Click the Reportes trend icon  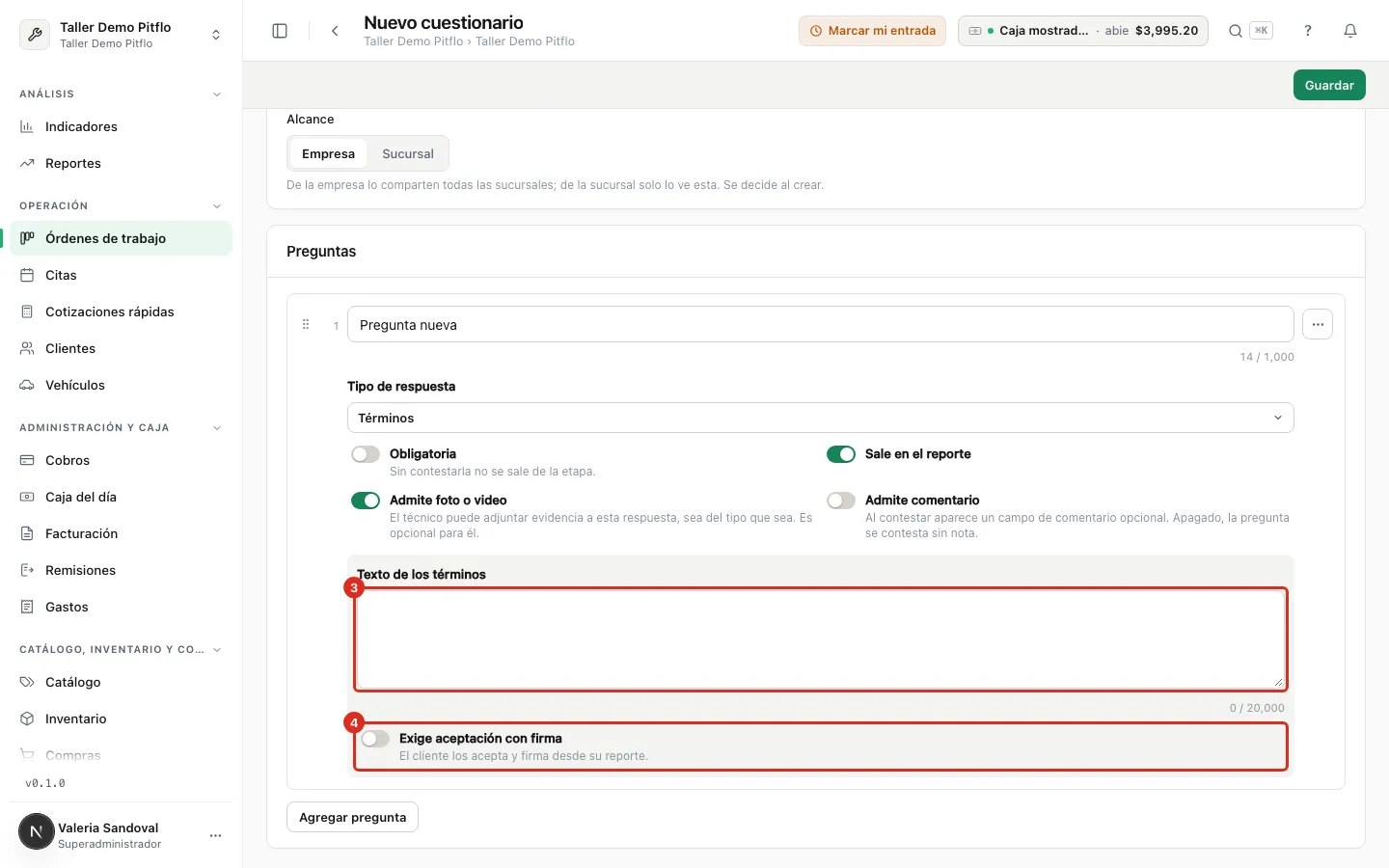tap(27, 163)
